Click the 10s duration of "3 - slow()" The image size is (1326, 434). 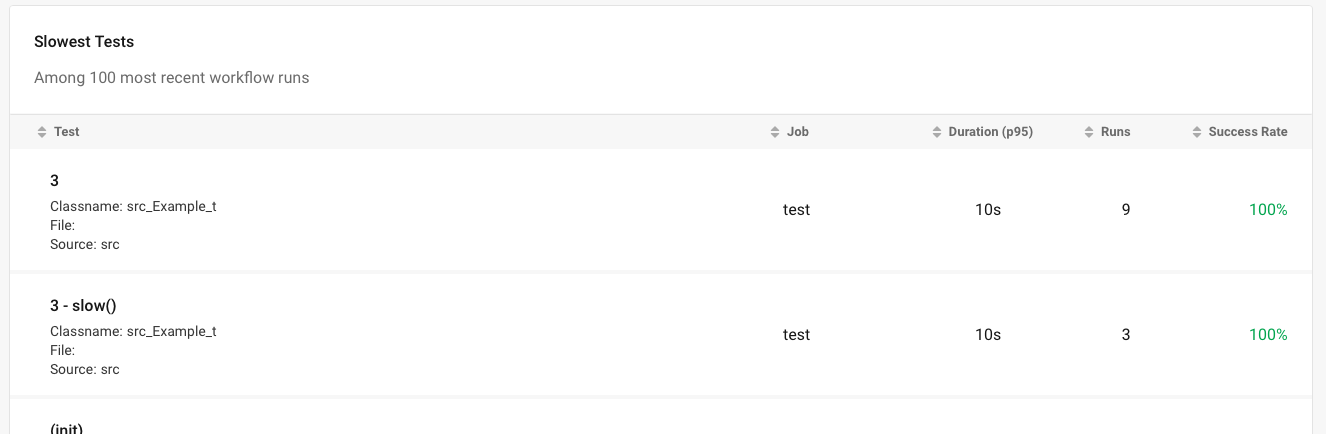point(988,335)
